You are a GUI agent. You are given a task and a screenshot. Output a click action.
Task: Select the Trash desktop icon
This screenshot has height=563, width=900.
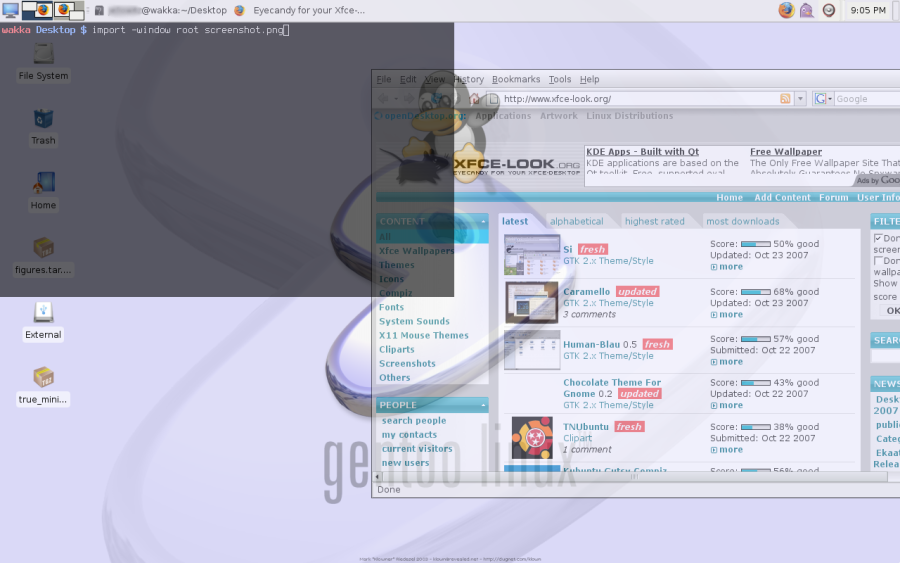click(x=43, y=127)
